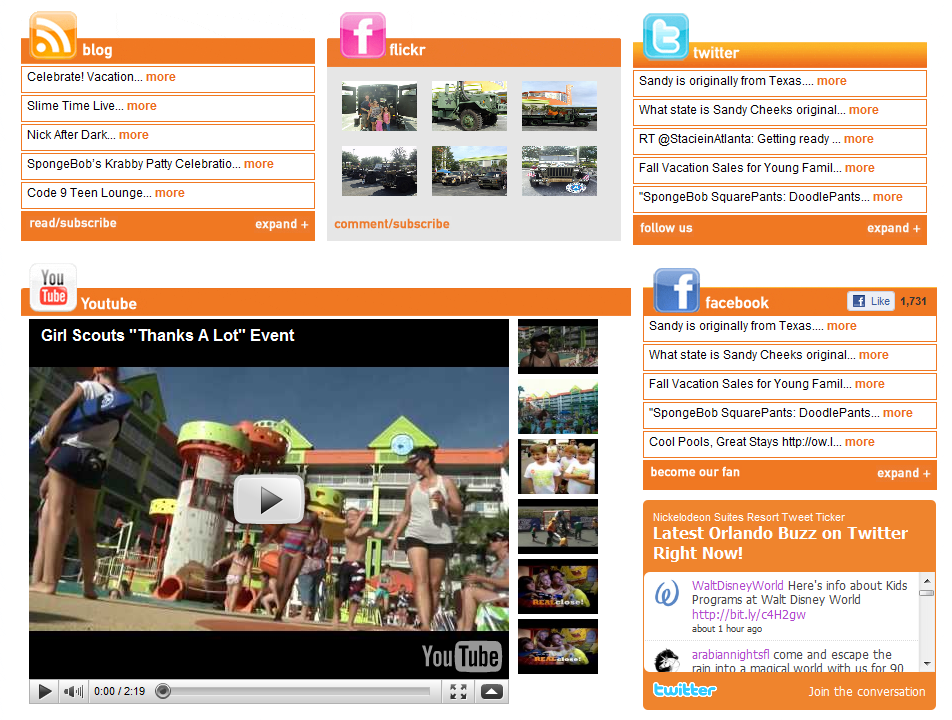Click the blue Twitter bird icon
Screen dimensions: 952x720
pyautogui.click(x=666, y=36)
